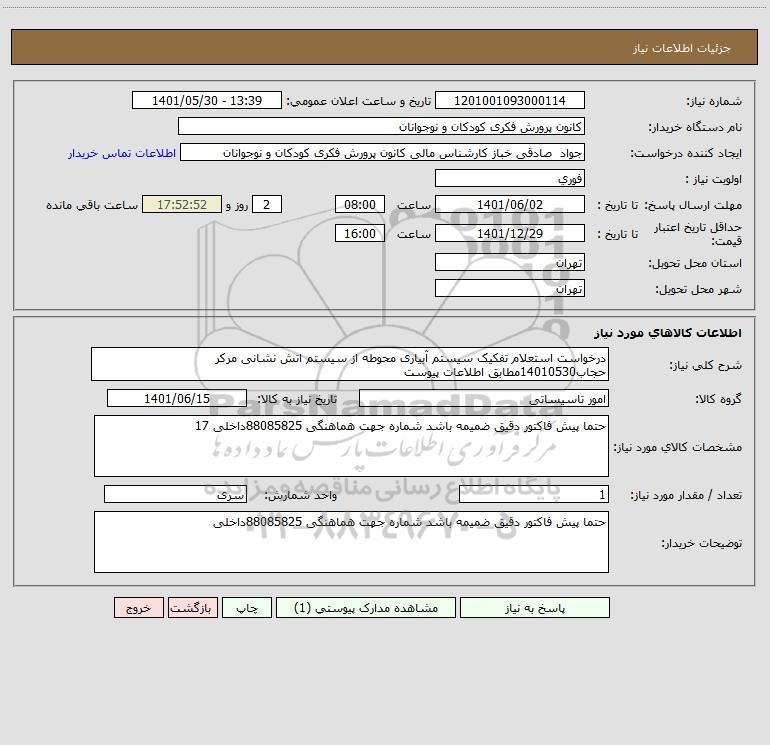Viewport: 770px width, 745px height.
Task: Click buyer organization name field
Action: (x=381, y=126)
